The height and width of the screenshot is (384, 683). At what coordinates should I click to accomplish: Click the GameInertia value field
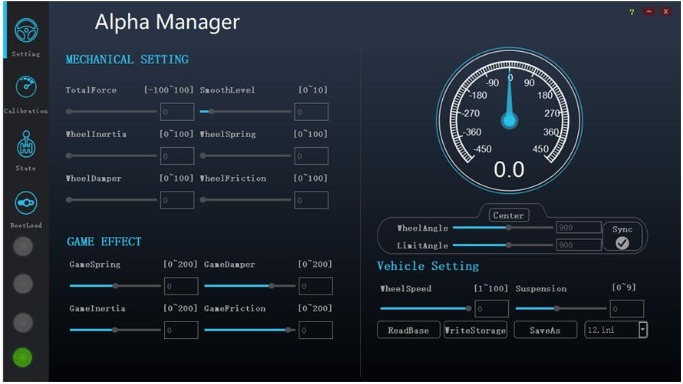181,330
